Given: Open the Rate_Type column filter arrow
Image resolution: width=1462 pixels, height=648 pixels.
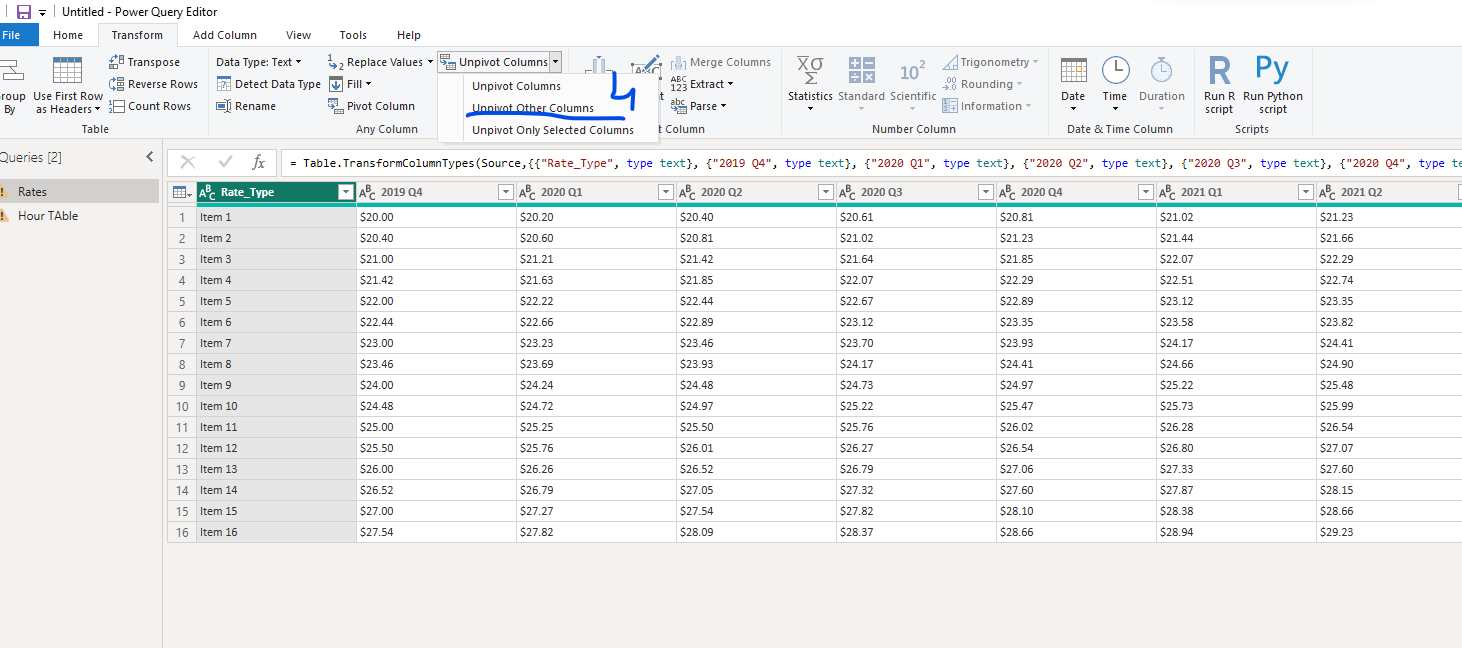Looking at the screenshot, I should tap(346, 192).
